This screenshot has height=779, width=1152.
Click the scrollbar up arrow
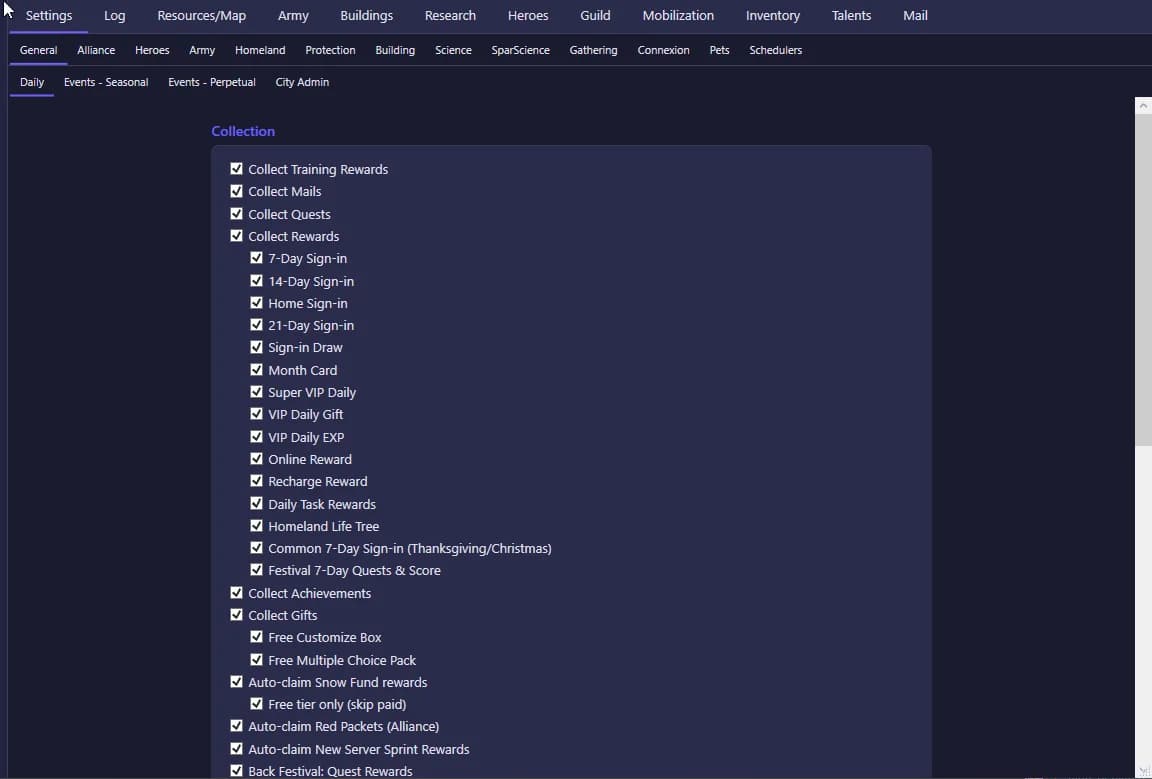[1143, 106]
